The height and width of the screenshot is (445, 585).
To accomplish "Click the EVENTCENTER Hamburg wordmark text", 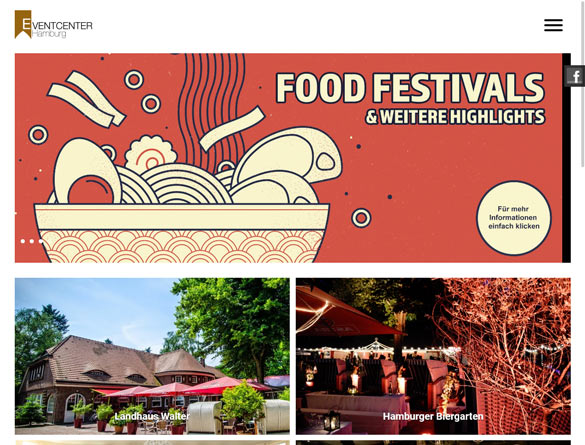I will [62, 28].
